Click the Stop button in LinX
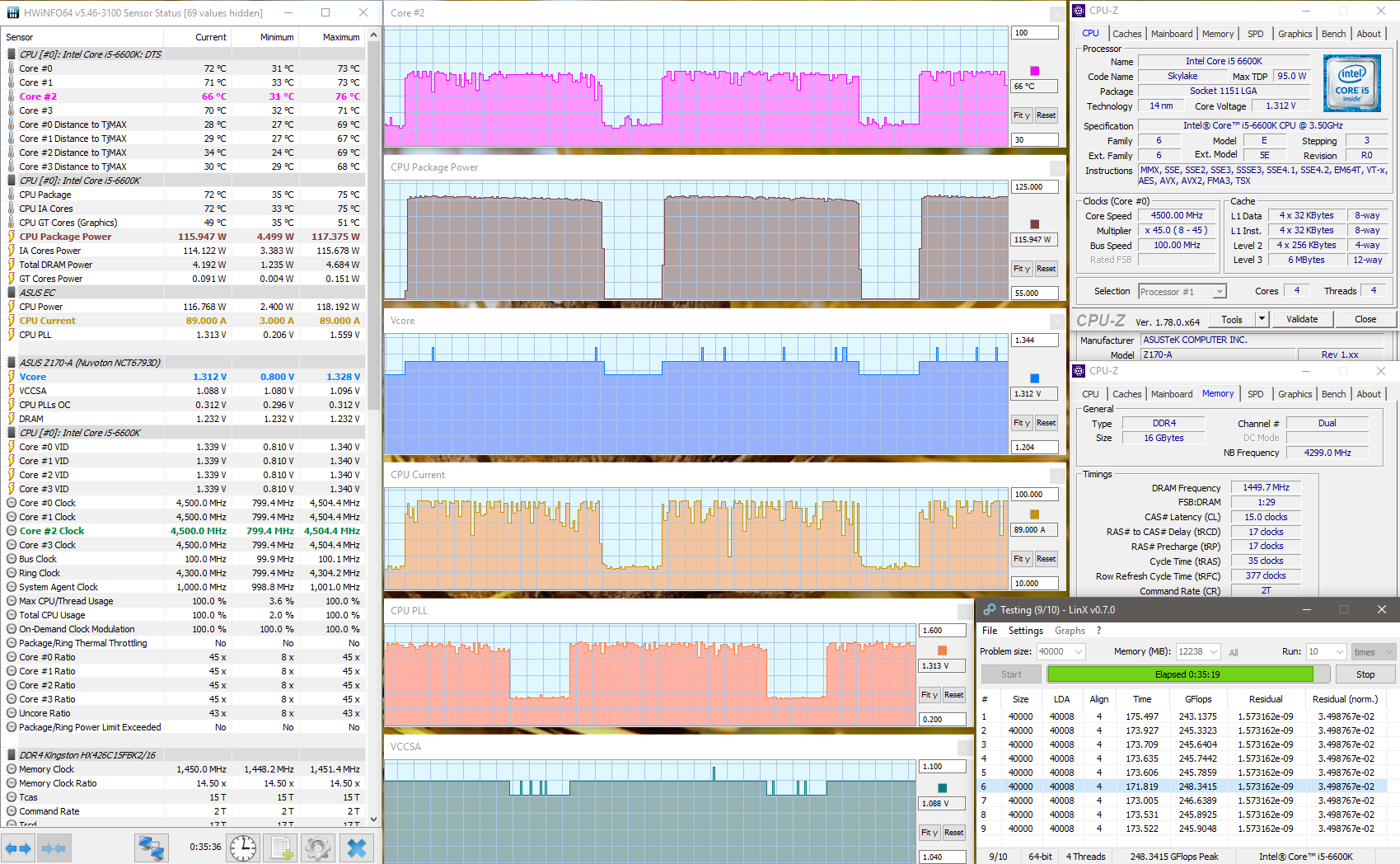The width and height of the screenshot is (1400, 864). [1365, 674]
